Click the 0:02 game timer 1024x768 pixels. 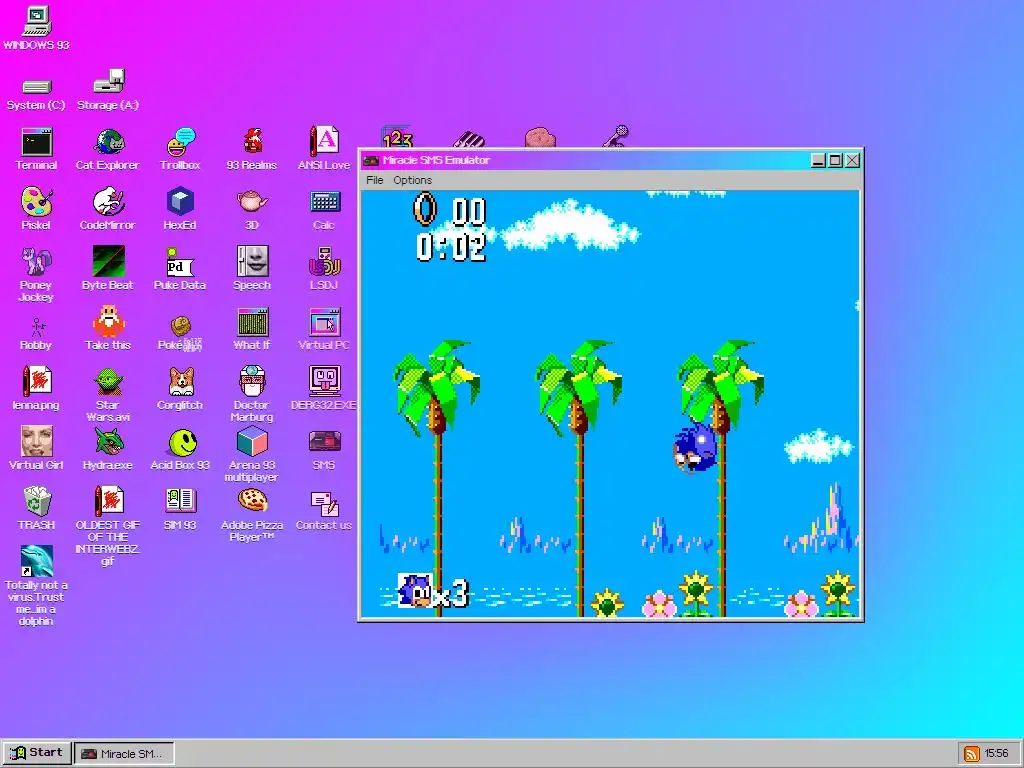451,248
